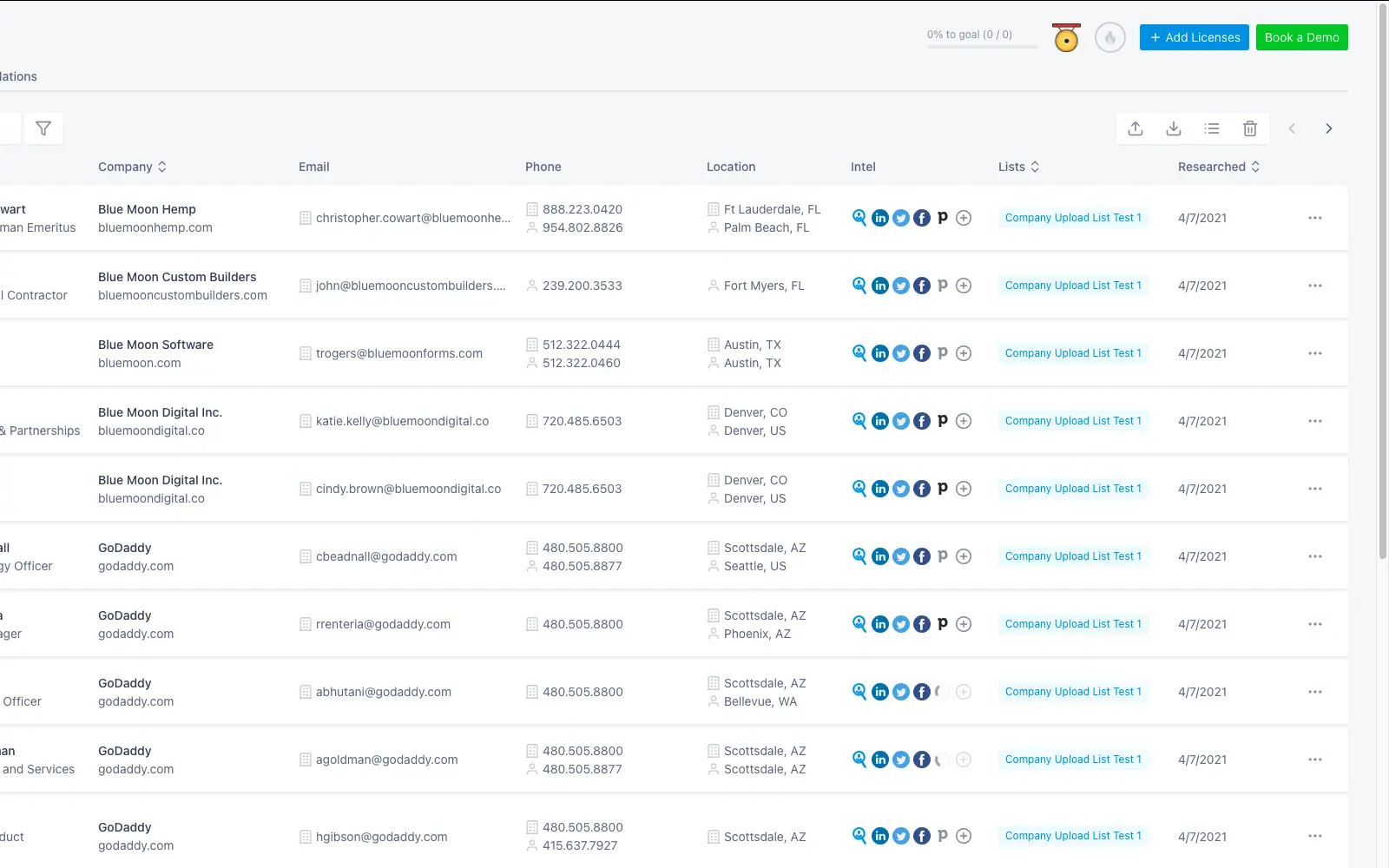The width and height of the screenshot is (1389, 868).
Task: Click phone number 239.200.3533
Action: click(x=583, y=286)
